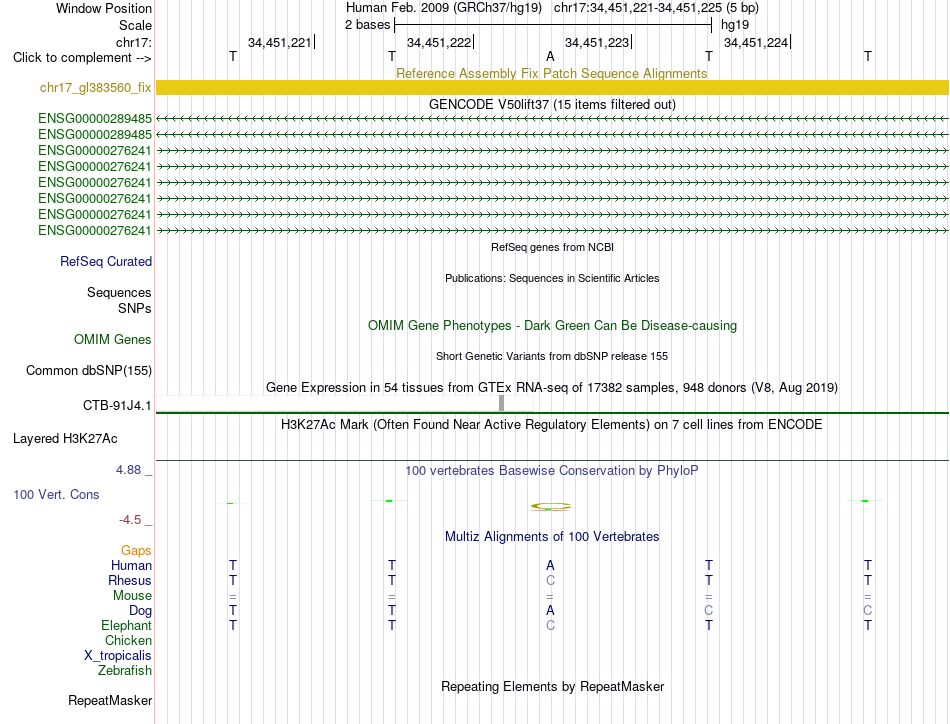Click the A base in the complement sequence row
Image resolution: width=950 pixels, height=724 pixels.
pyautogui.click(x=550, y=56)
